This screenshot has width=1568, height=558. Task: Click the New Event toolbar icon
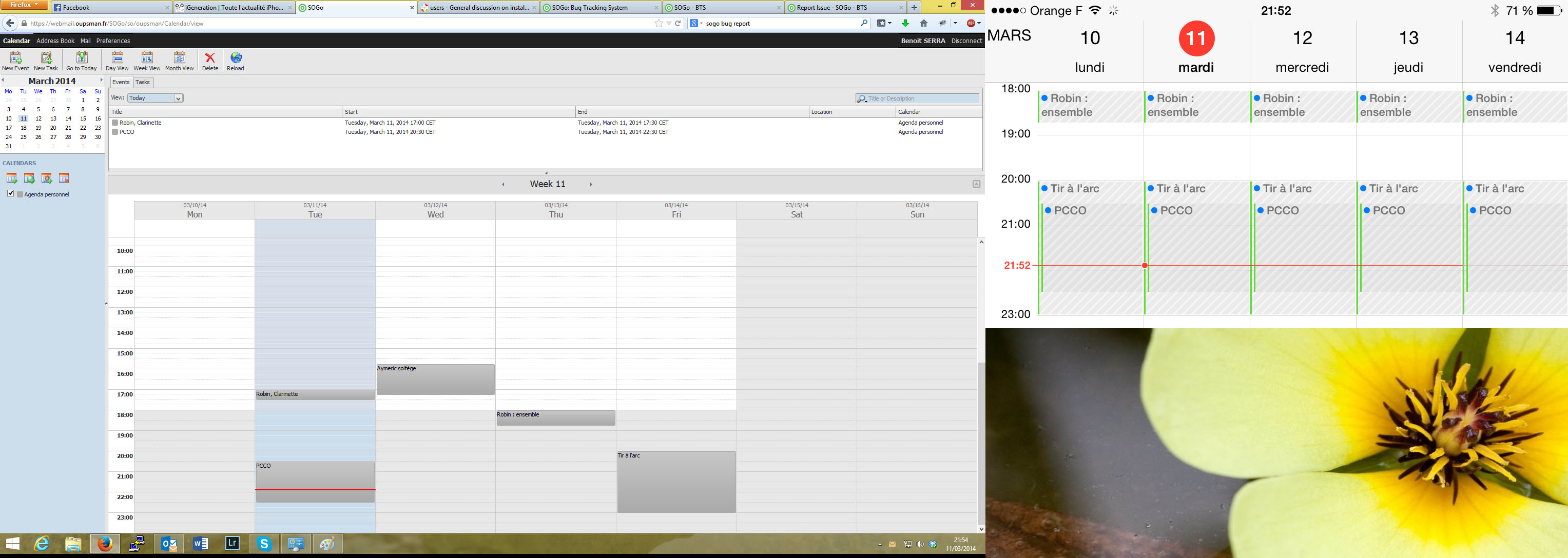click(15, 60)
